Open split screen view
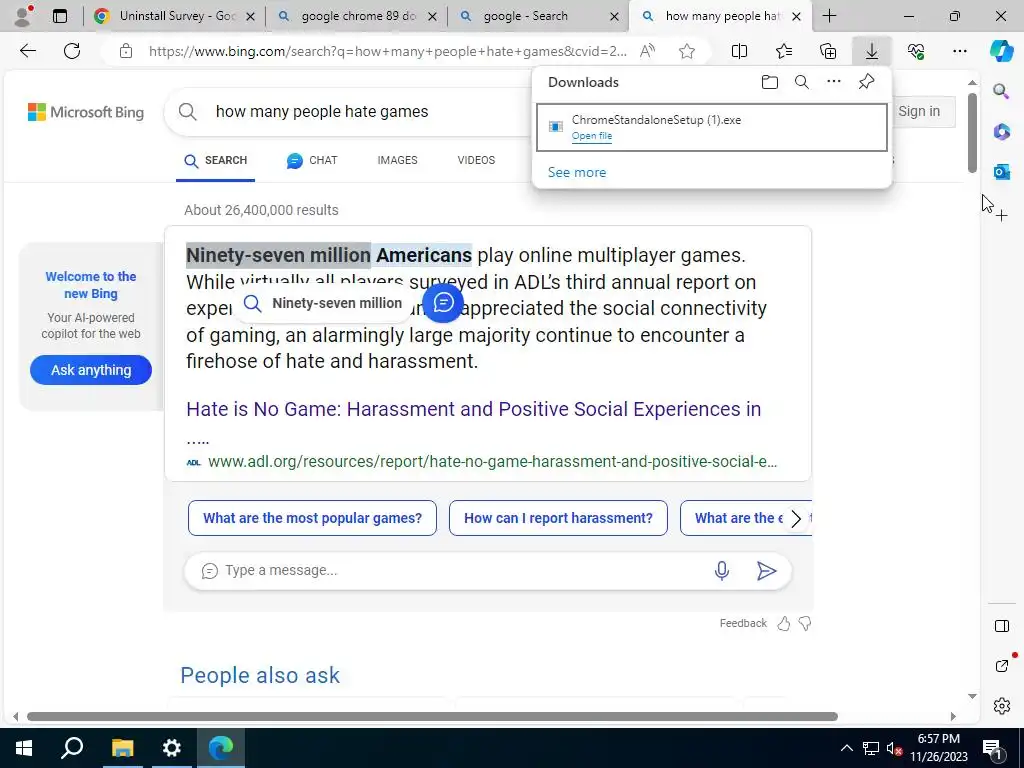The width and height of the screenshot is (1024, 768). [739, 51]
